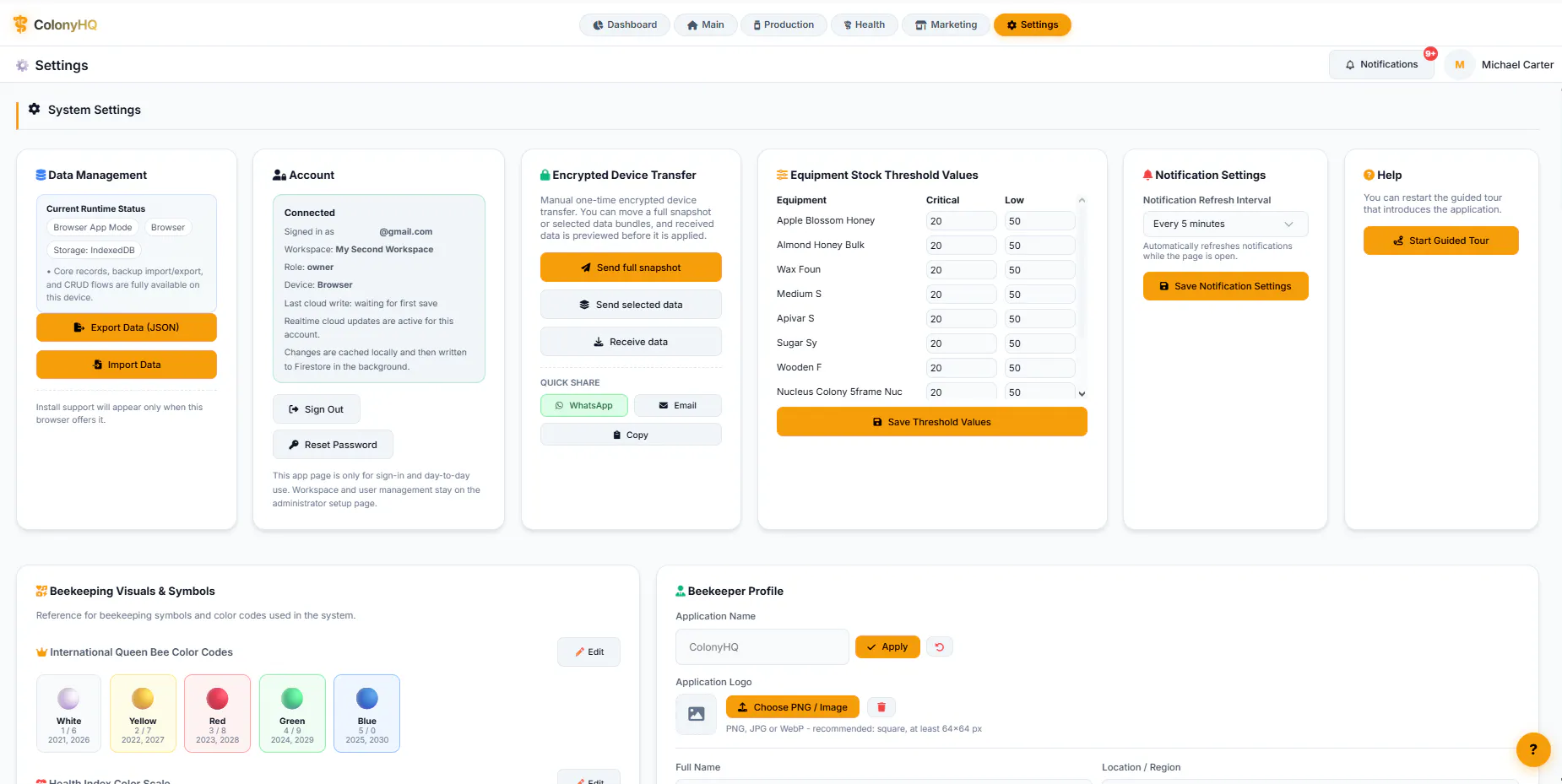Screen dimensions: 1562x784
Task: Click the Data Management database icon
Action: pyautogui.click(x=41, y=175)
